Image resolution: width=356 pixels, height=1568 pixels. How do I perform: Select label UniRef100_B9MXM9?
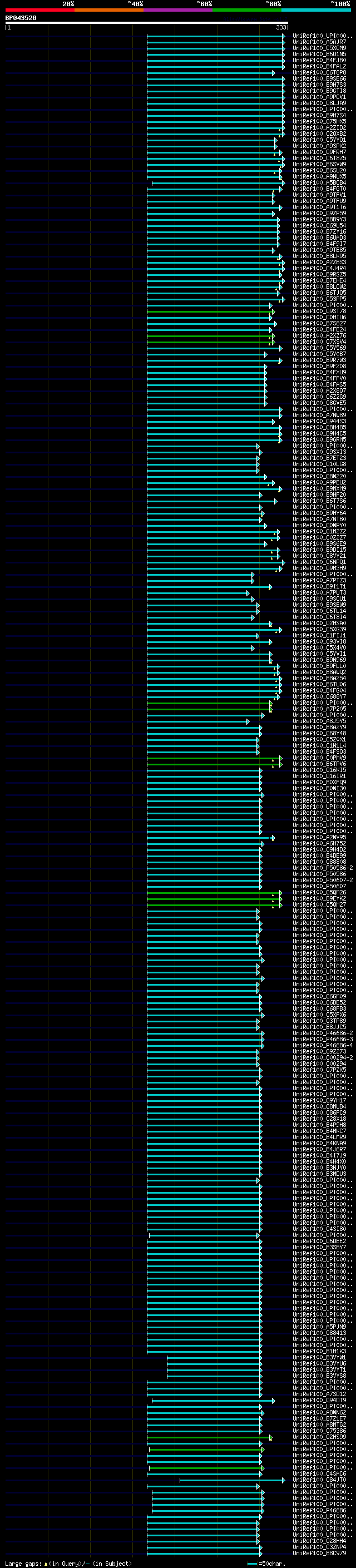(319, 489)
